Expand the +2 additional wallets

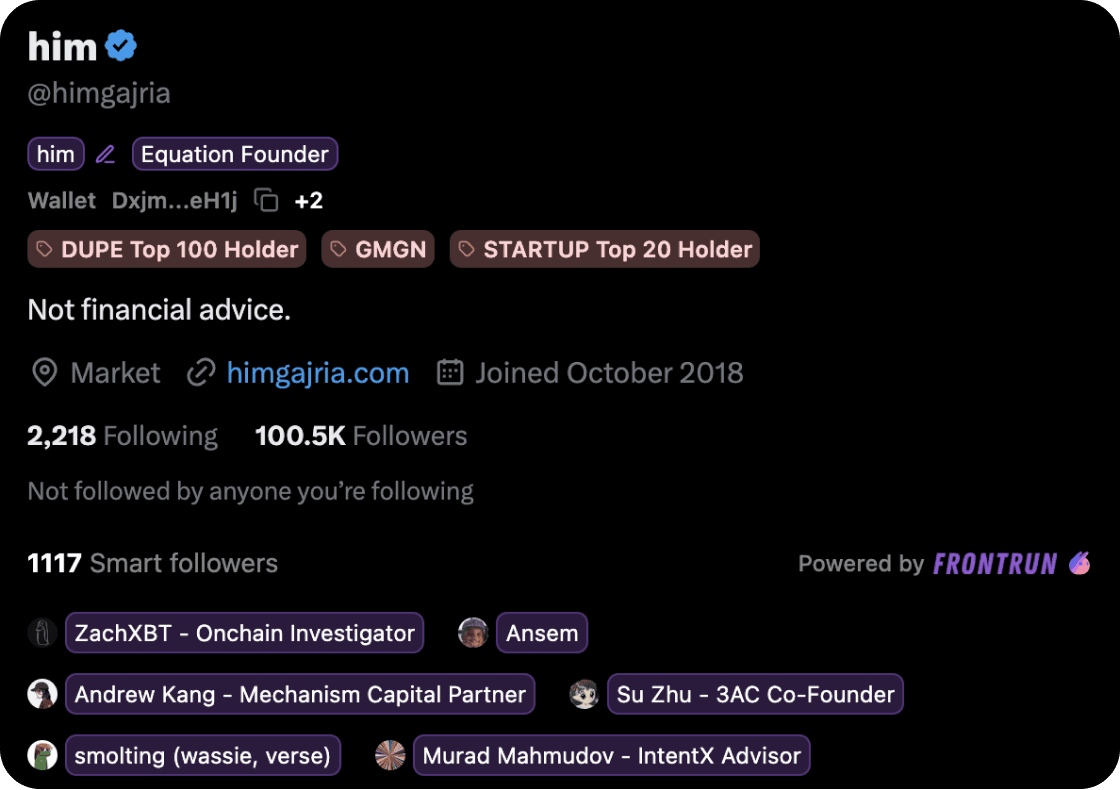click(x=308, y=200)
